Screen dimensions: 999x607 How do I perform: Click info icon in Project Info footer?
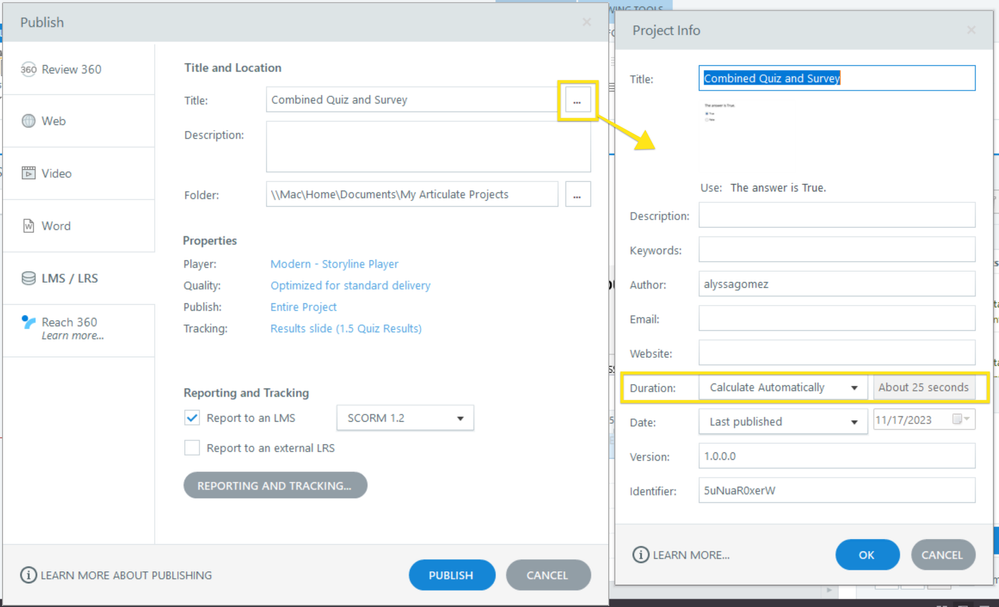coord(640,555)
